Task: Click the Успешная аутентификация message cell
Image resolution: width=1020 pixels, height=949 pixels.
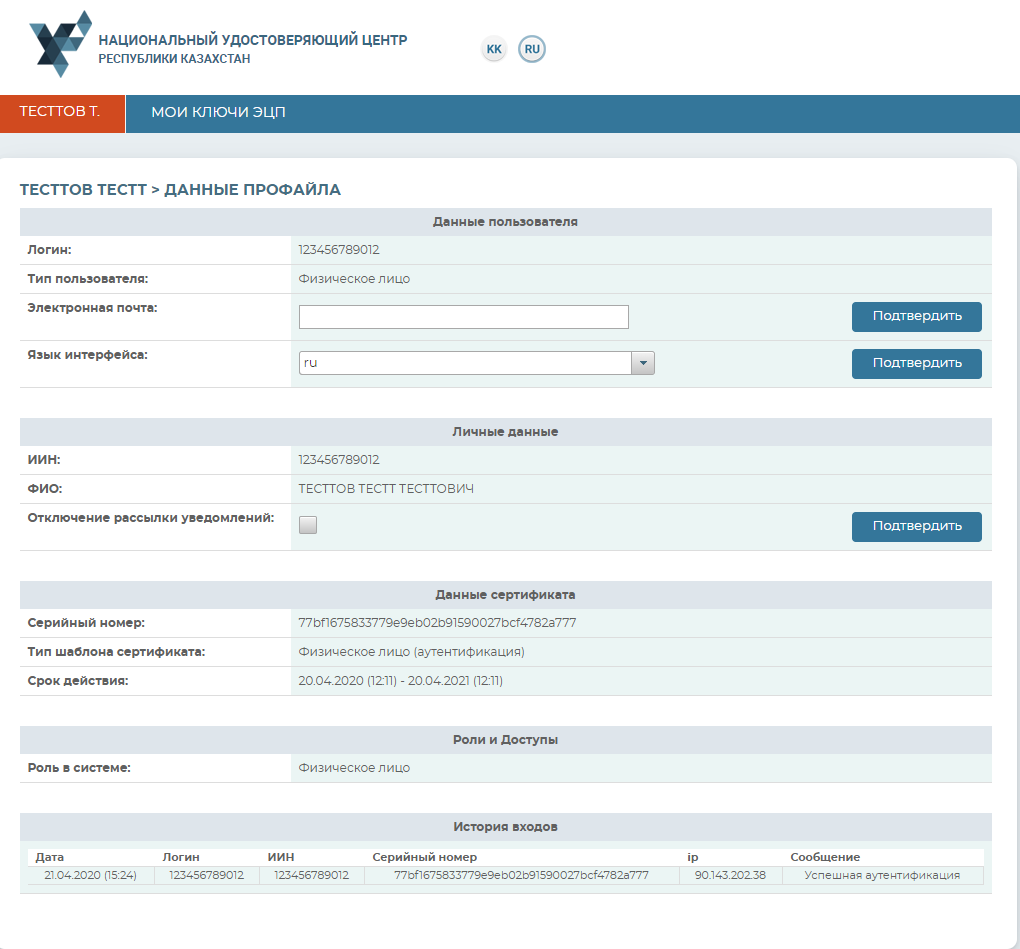Action: click(x=882, y=875)
